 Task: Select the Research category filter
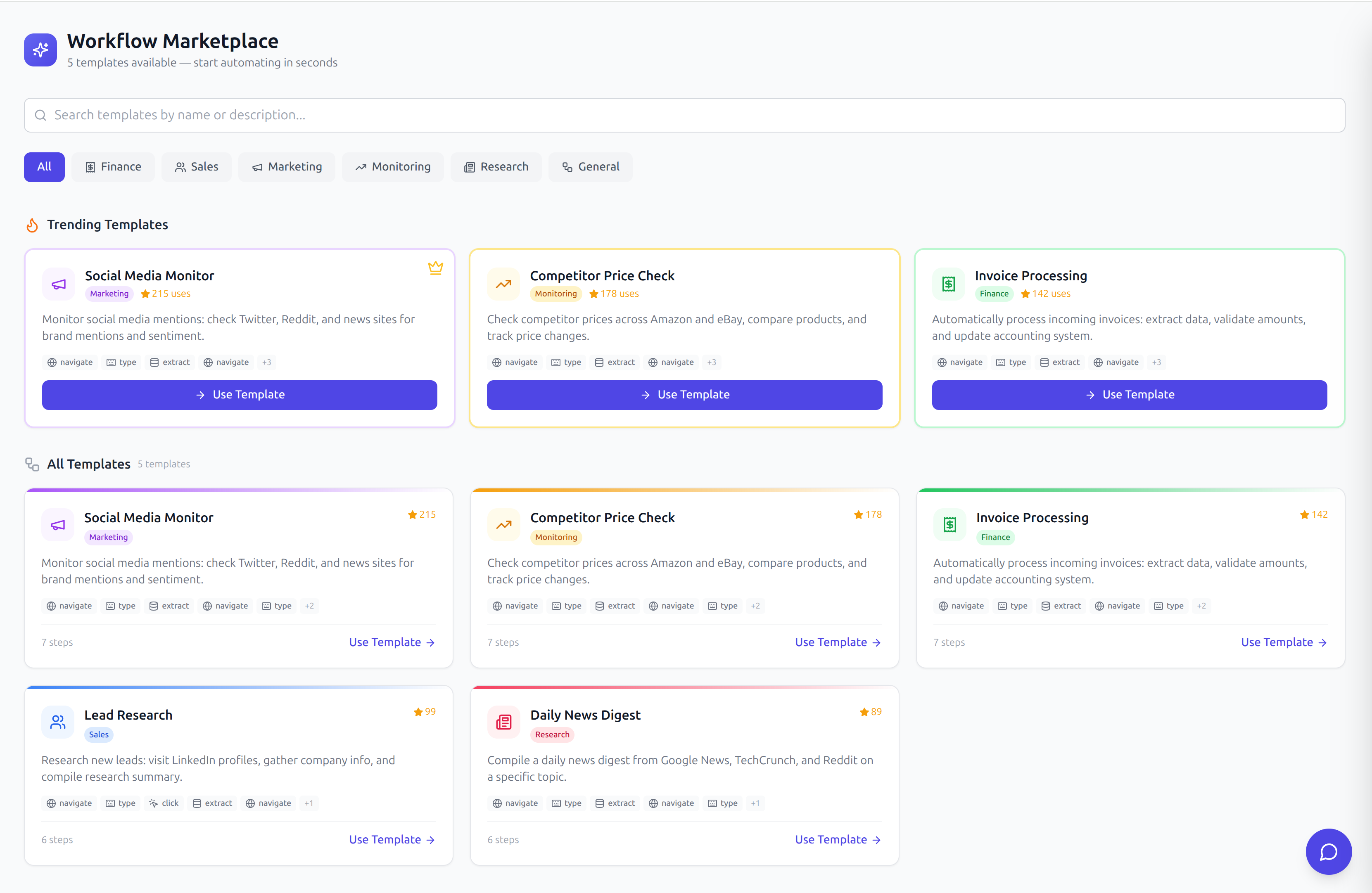tap(496, 167)
